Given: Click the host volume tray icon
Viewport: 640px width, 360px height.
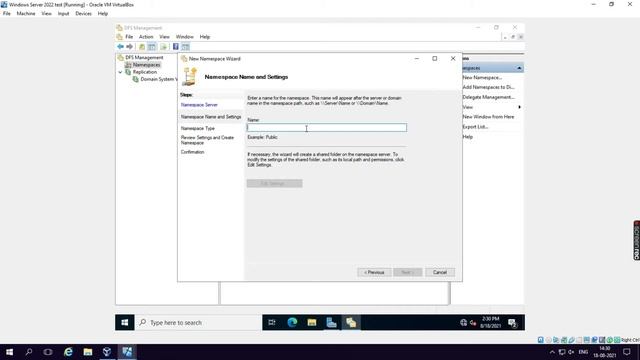Looking at the screenshot, I should coord(571,352).
